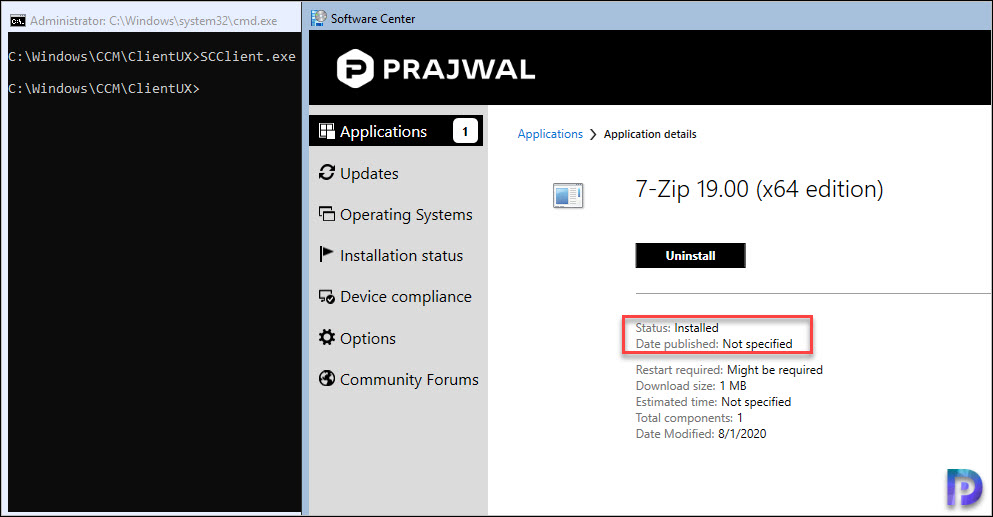This screenshot has width=993, height=517.
Task: Select 'Date Modified: 8/1/2020' text
Action: pos(700,433)
